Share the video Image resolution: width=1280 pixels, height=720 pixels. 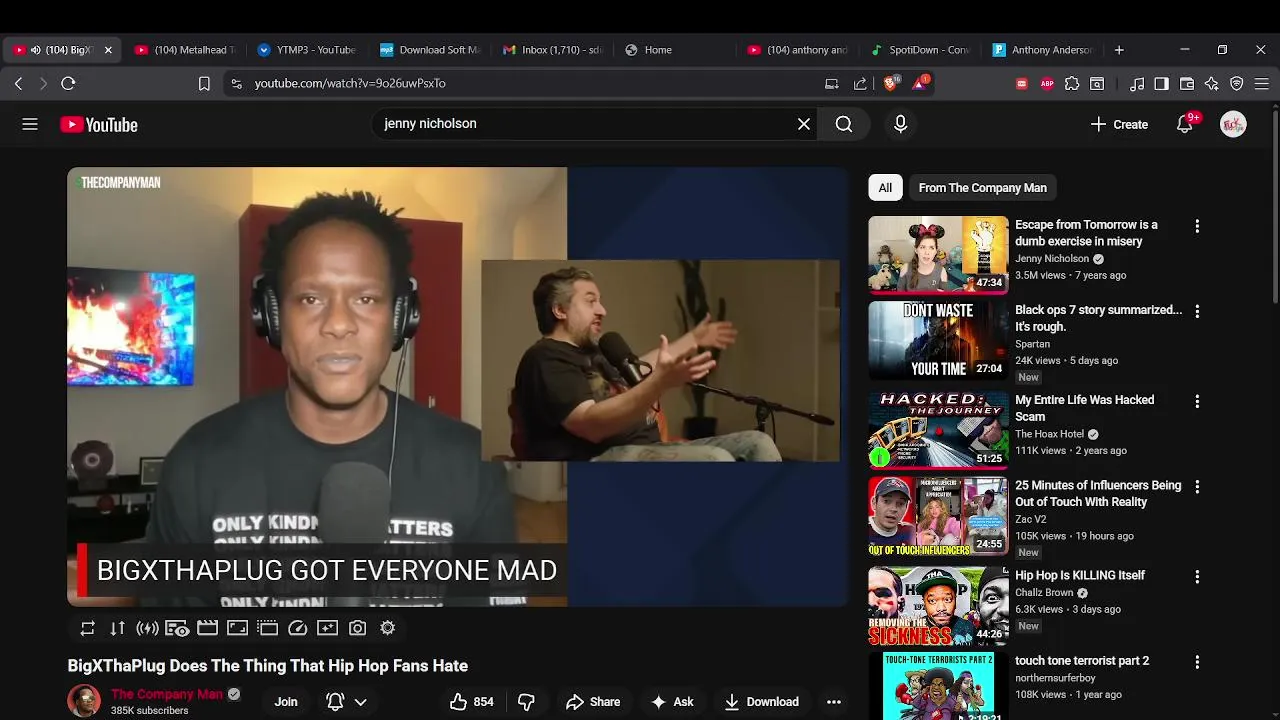coord(593,702)
